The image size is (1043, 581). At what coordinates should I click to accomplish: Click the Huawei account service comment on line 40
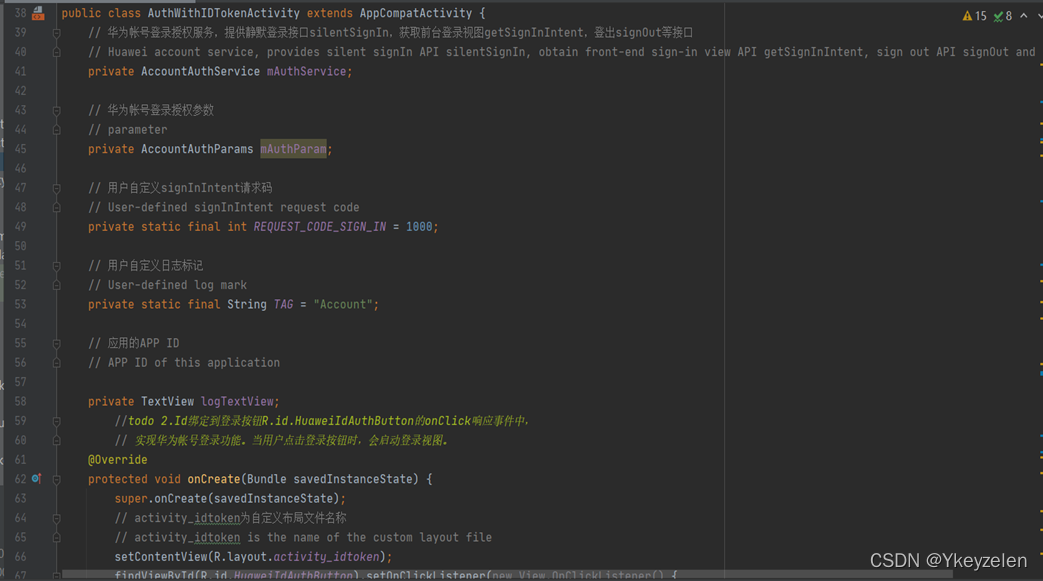point(561,52)
